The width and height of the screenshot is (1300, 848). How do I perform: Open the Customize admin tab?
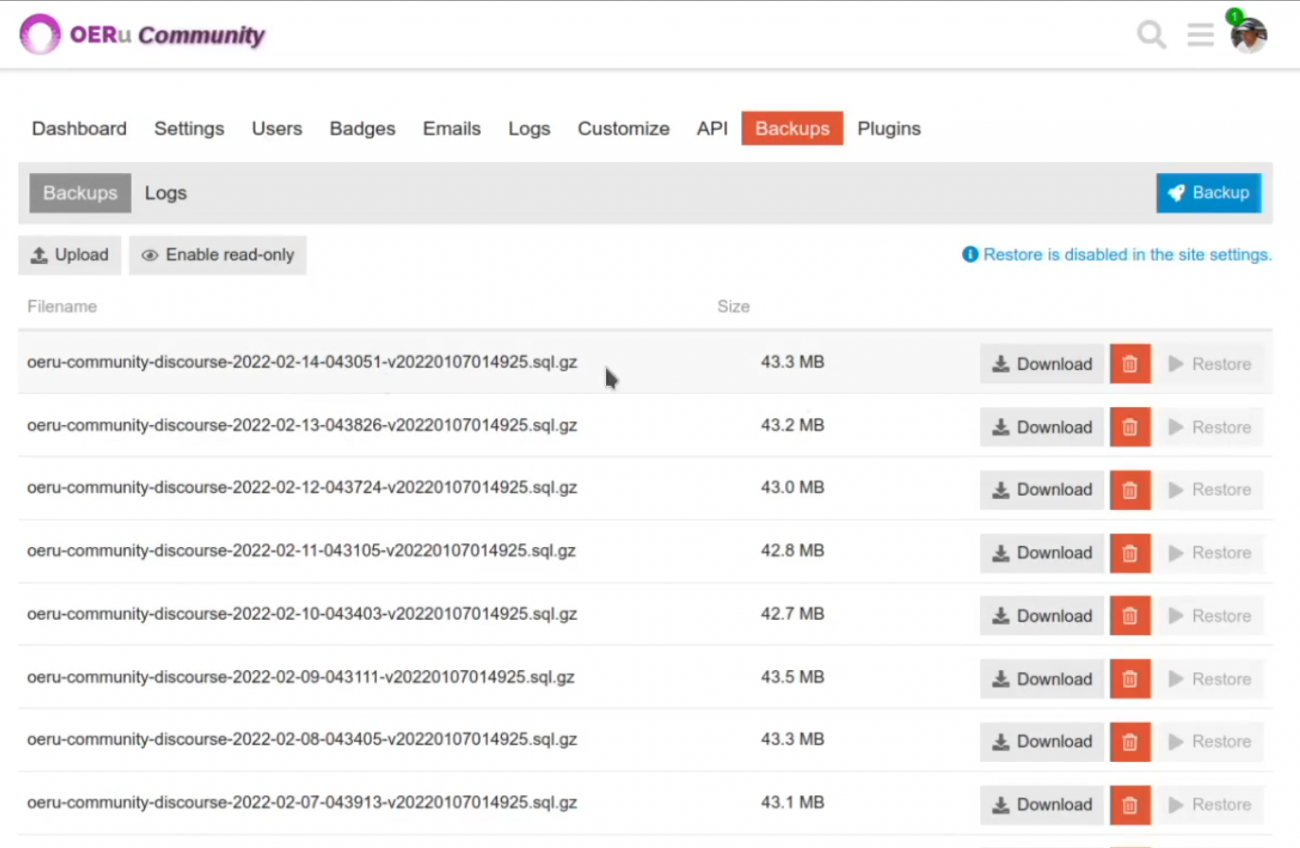point(623,128)
